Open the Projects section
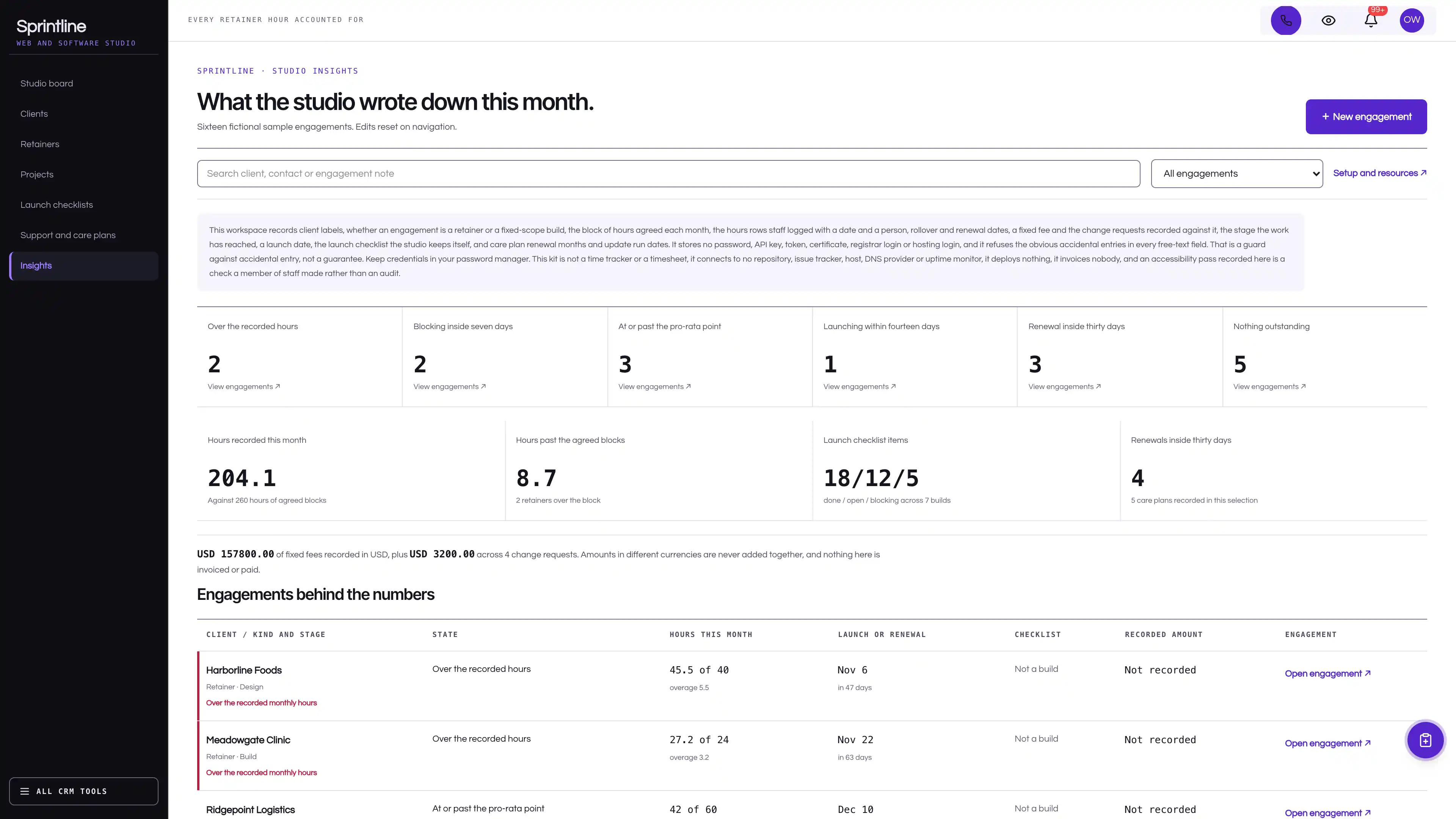This screenshot has height=819, width=1456. pyautogui.click(x=84, y=175)
